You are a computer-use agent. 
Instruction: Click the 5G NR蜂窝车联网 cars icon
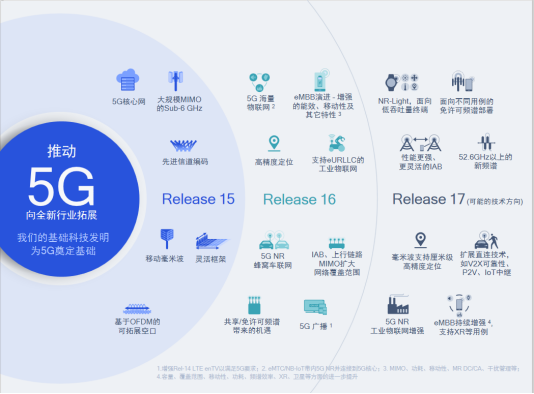274,240
